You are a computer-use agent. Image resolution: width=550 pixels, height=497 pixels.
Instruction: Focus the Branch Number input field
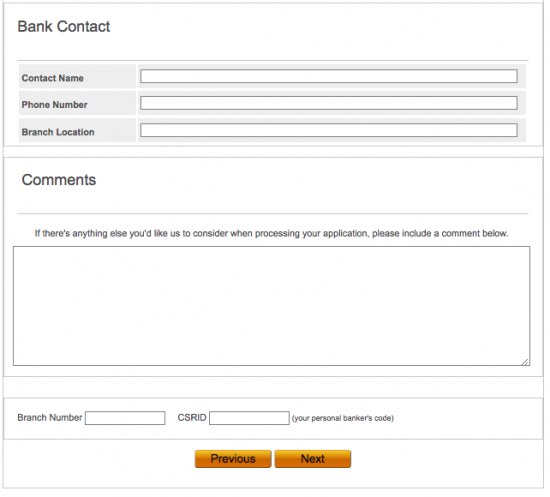click(125, 418)
